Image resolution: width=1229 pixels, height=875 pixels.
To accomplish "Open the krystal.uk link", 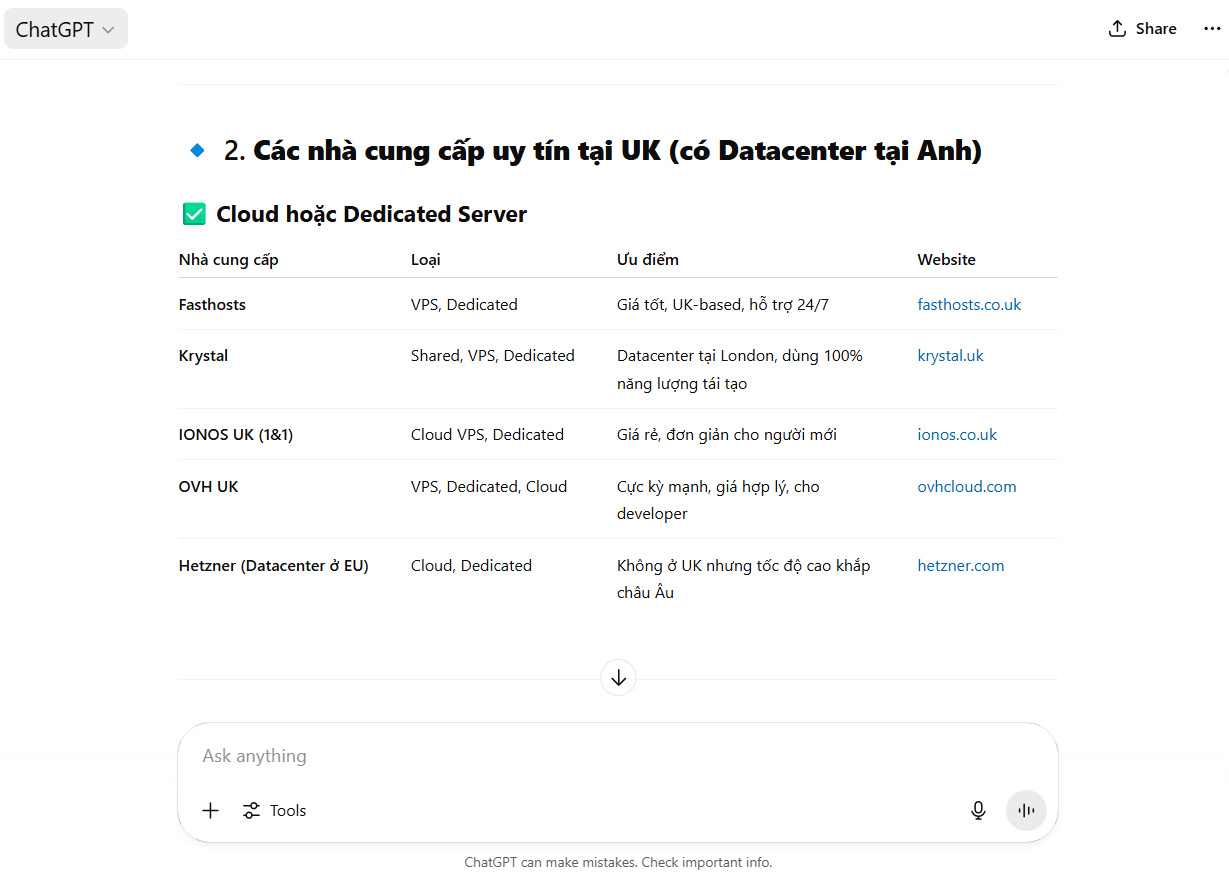I will click(950, 356).
